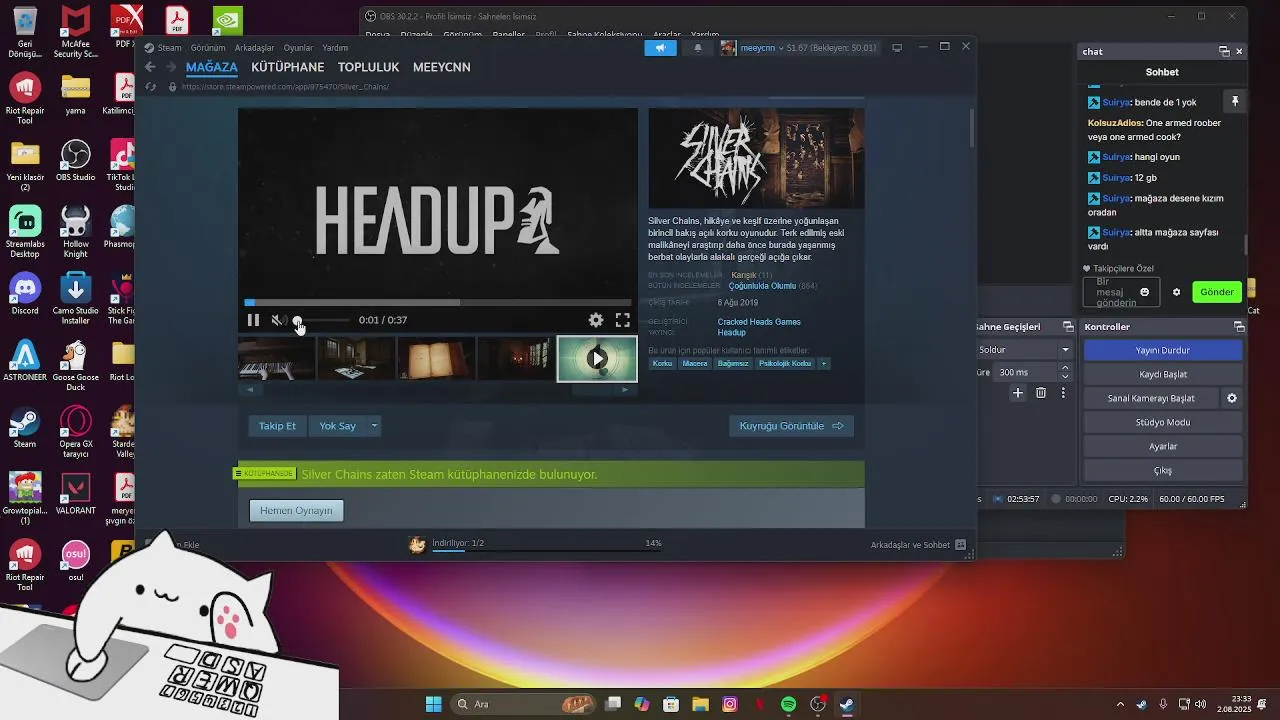Switch Steam to Big Picture mode icon
The image size is (1280, 720).
pyautogui.click(x=897, y=47)
